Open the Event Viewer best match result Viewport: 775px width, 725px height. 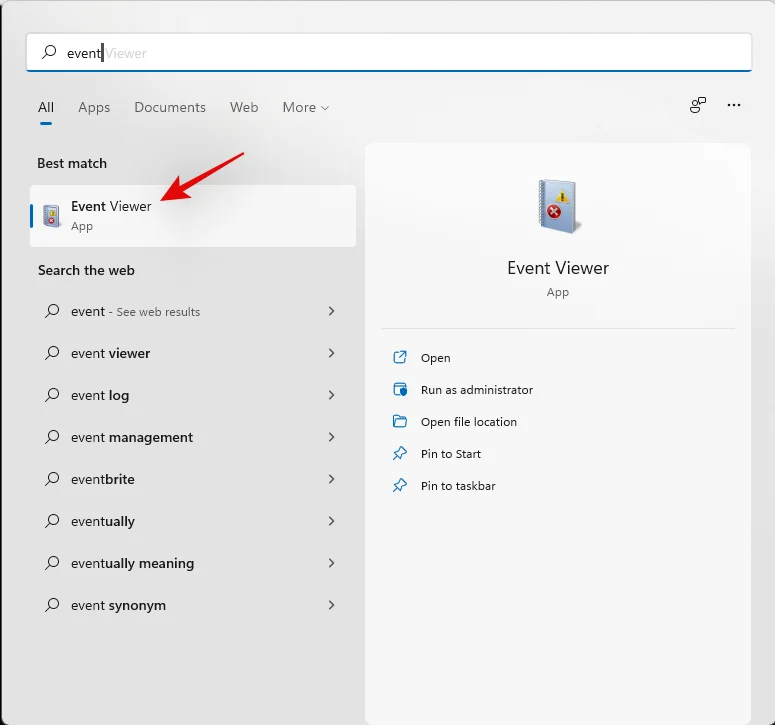(193, 216)
